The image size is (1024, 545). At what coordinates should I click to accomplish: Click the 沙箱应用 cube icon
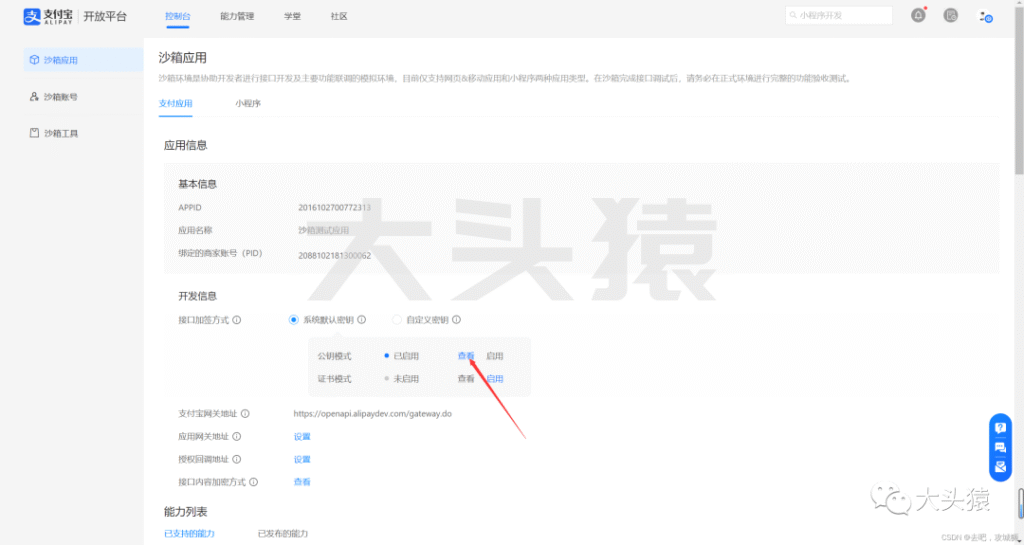tap(34, 60)
